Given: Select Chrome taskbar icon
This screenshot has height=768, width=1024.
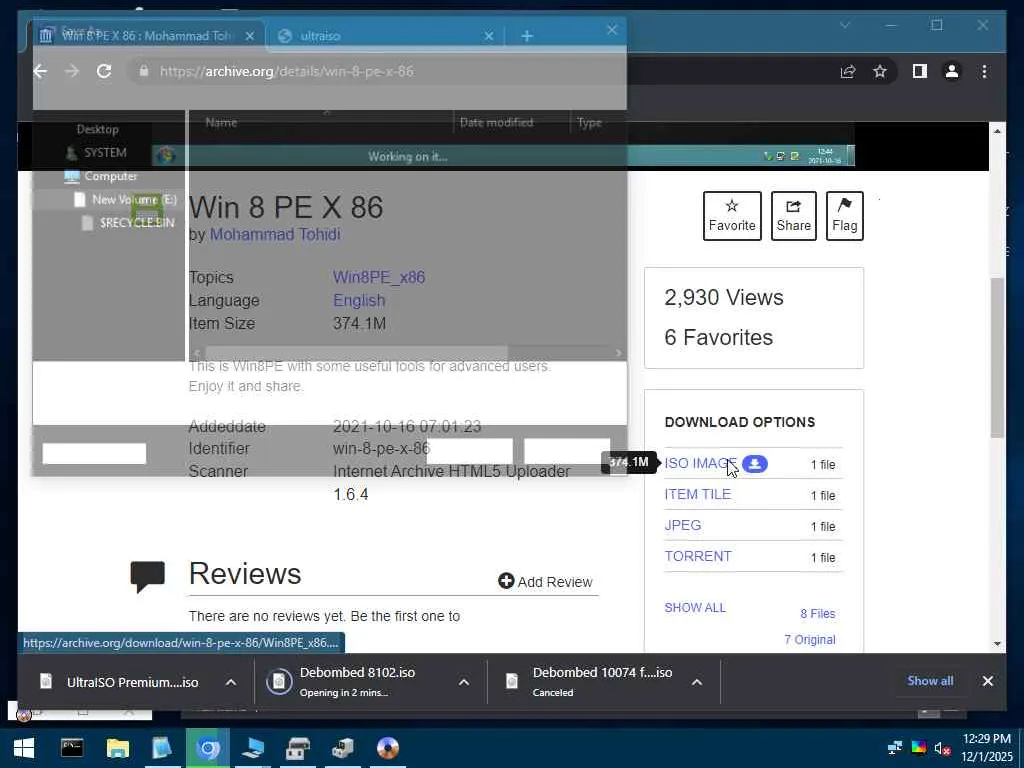Looking at the screenshot, I should 208,748.
